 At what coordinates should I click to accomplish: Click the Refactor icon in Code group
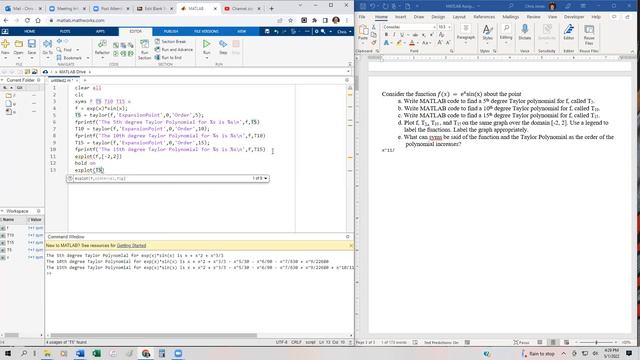pyautogui.click(x=102, y=44)
